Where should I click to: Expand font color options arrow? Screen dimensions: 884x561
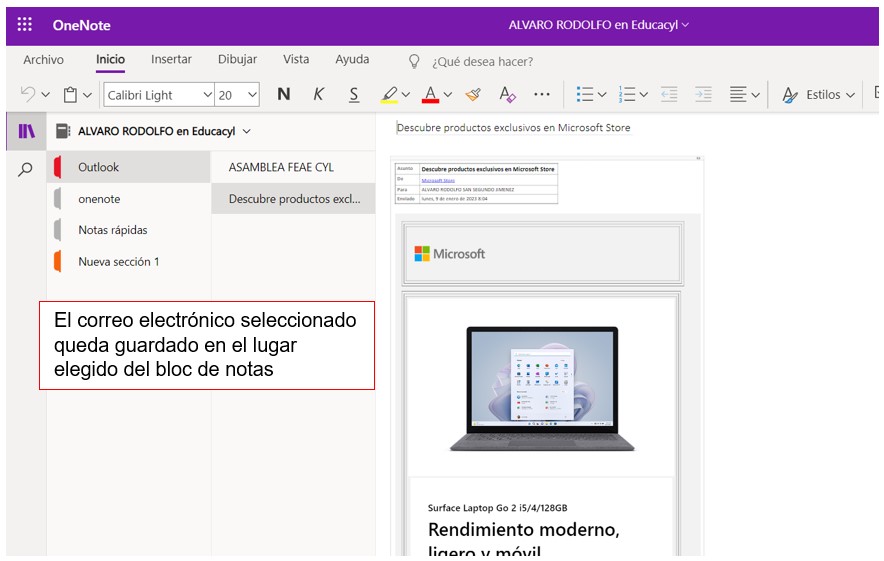448,95
